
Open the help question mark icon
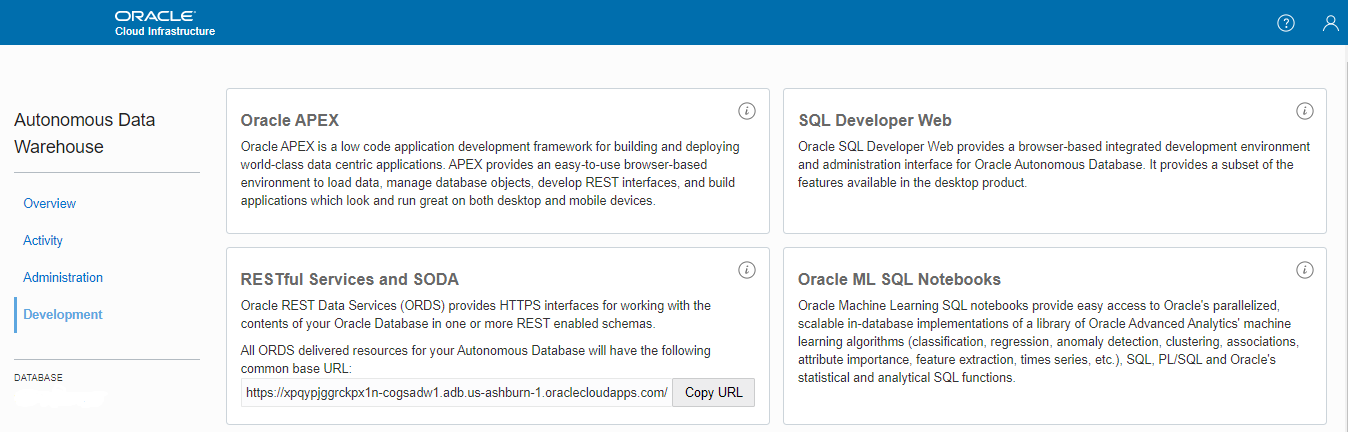click(x=1286, y=23)
